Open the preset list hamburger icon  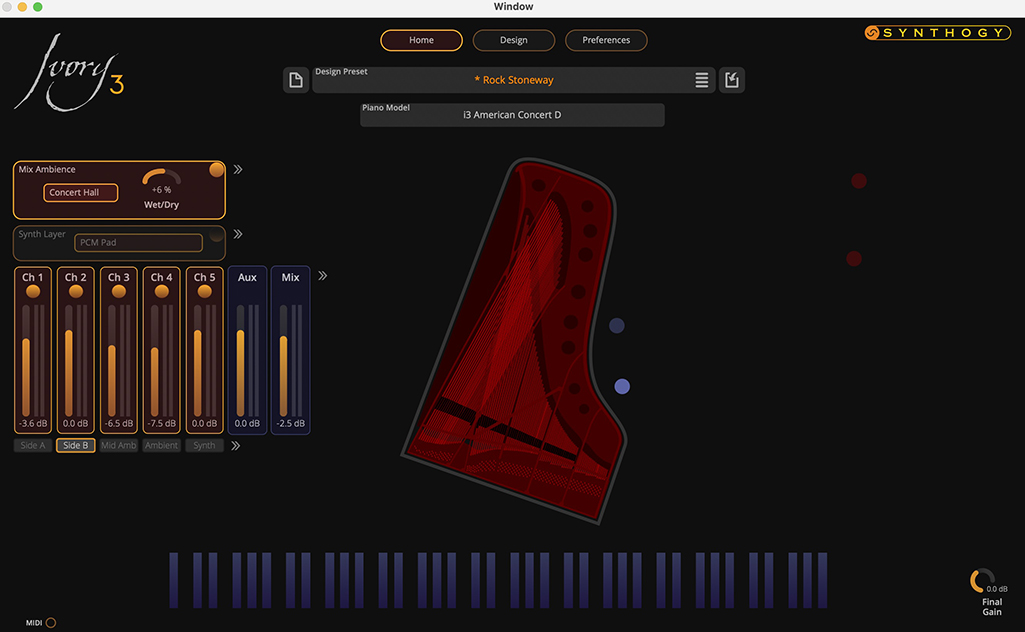pos(701,79)
